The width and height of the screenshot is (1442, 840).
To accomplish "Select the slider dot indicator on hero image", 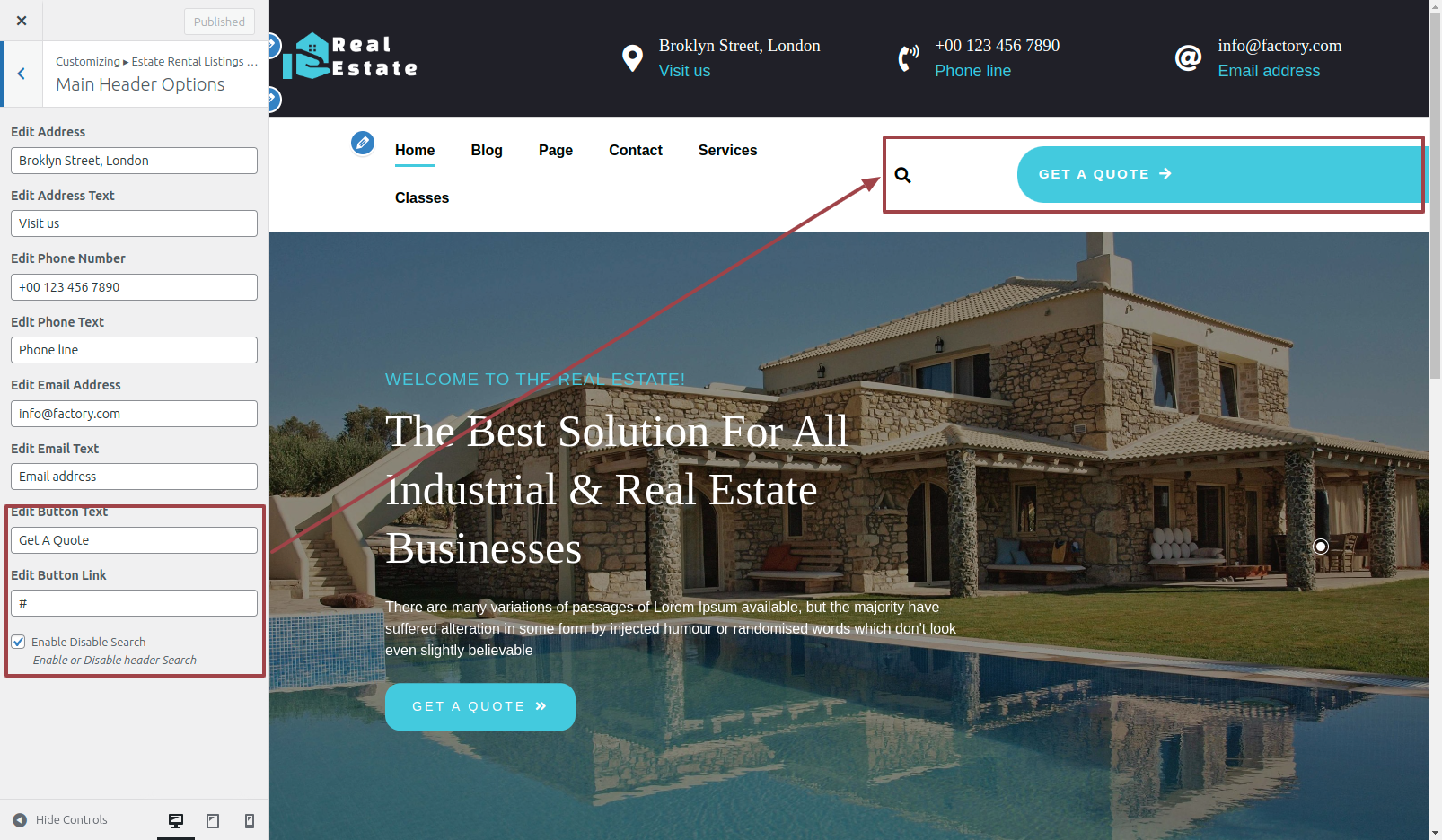I will pyautogui.click(x=1321, y=546).
